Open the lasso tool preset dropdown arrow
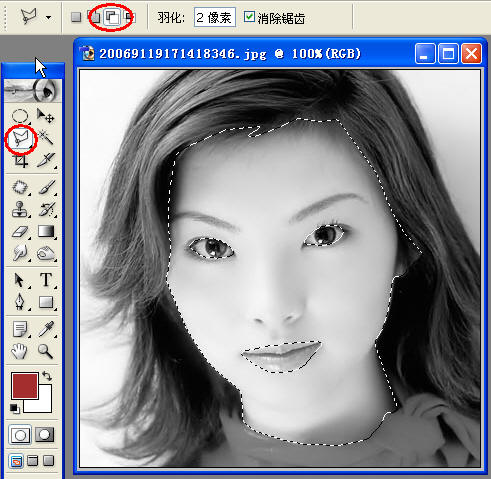This screenshot has height=479, width=491. [x=49, y=17]
